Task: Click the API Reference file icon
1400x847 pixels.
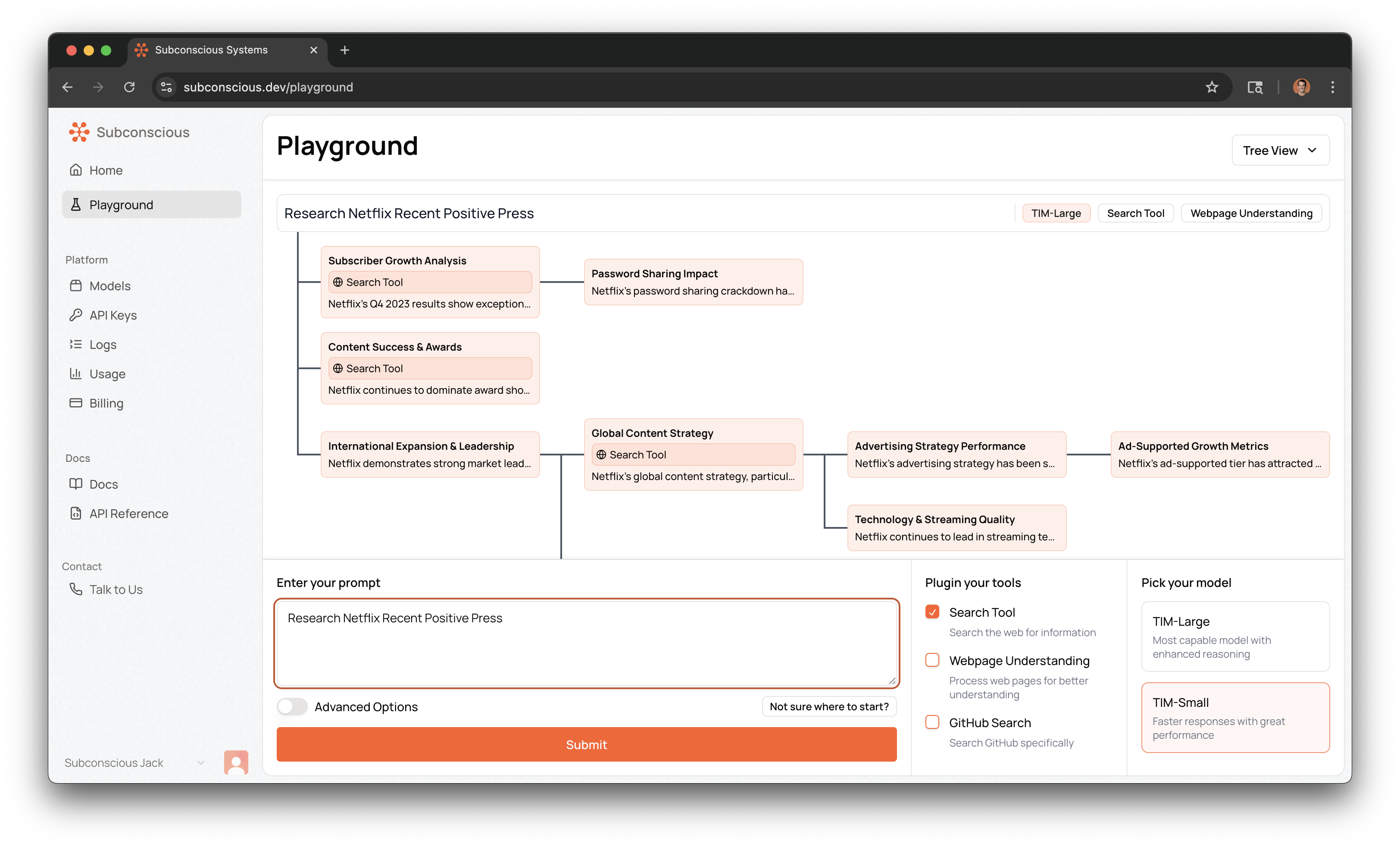Action: coord(75,513)
